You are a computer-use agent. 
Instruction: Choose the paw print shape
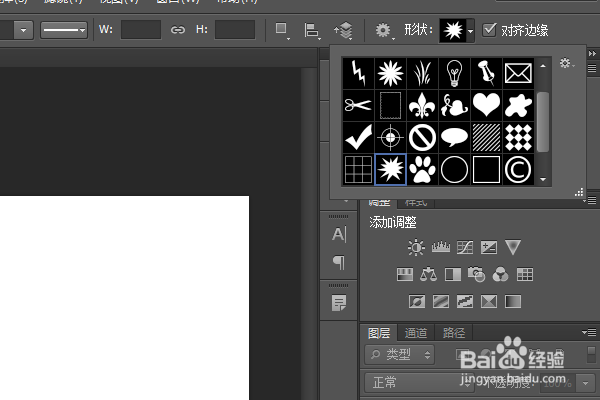tap(422, 169)
